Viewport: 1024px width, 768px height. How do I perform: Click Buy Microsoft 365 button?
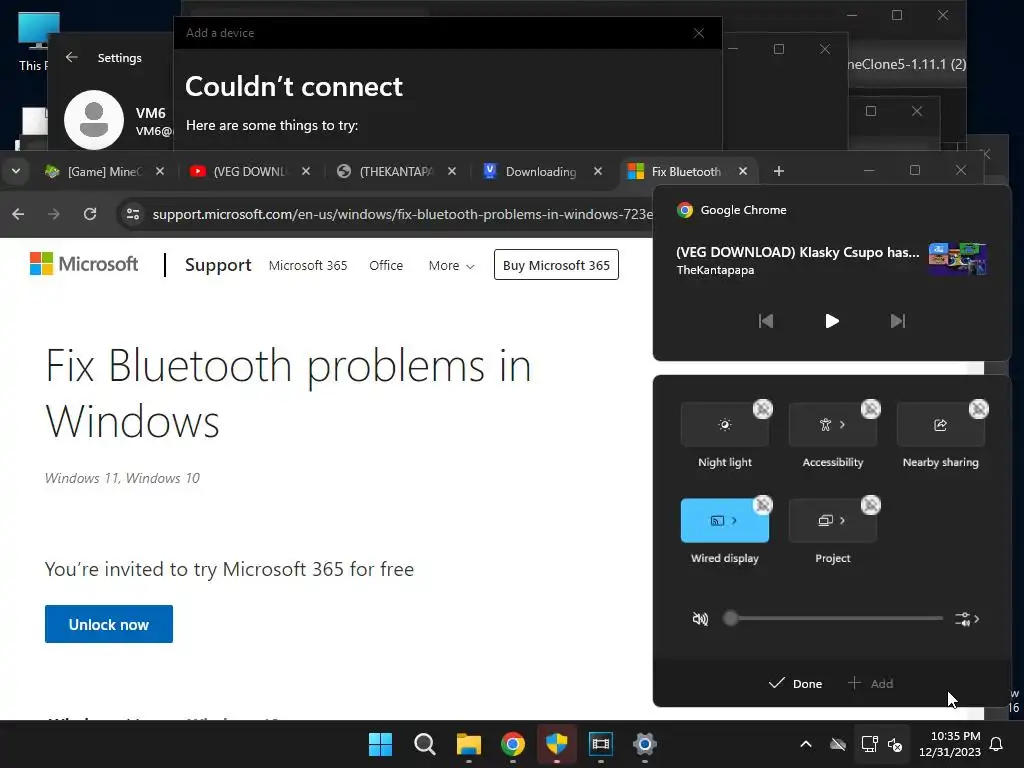click(556, 264)
